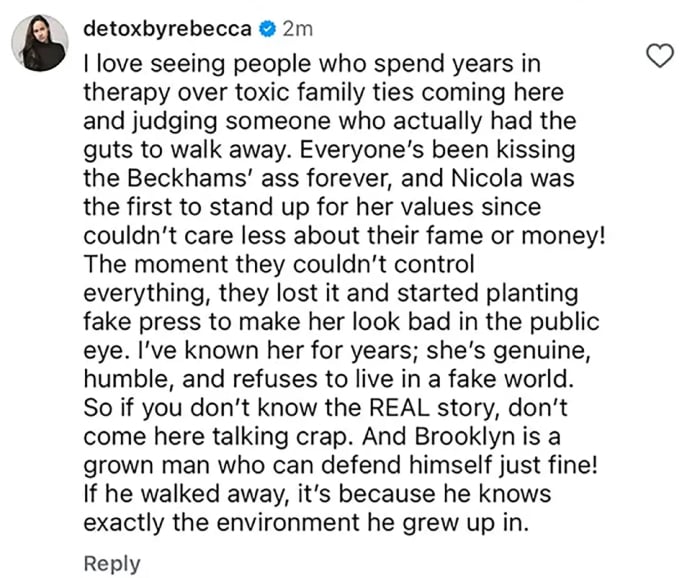Open the detoxbyrebecca username link
Screen dimensions: 700x578
click(x=166, y=30)
